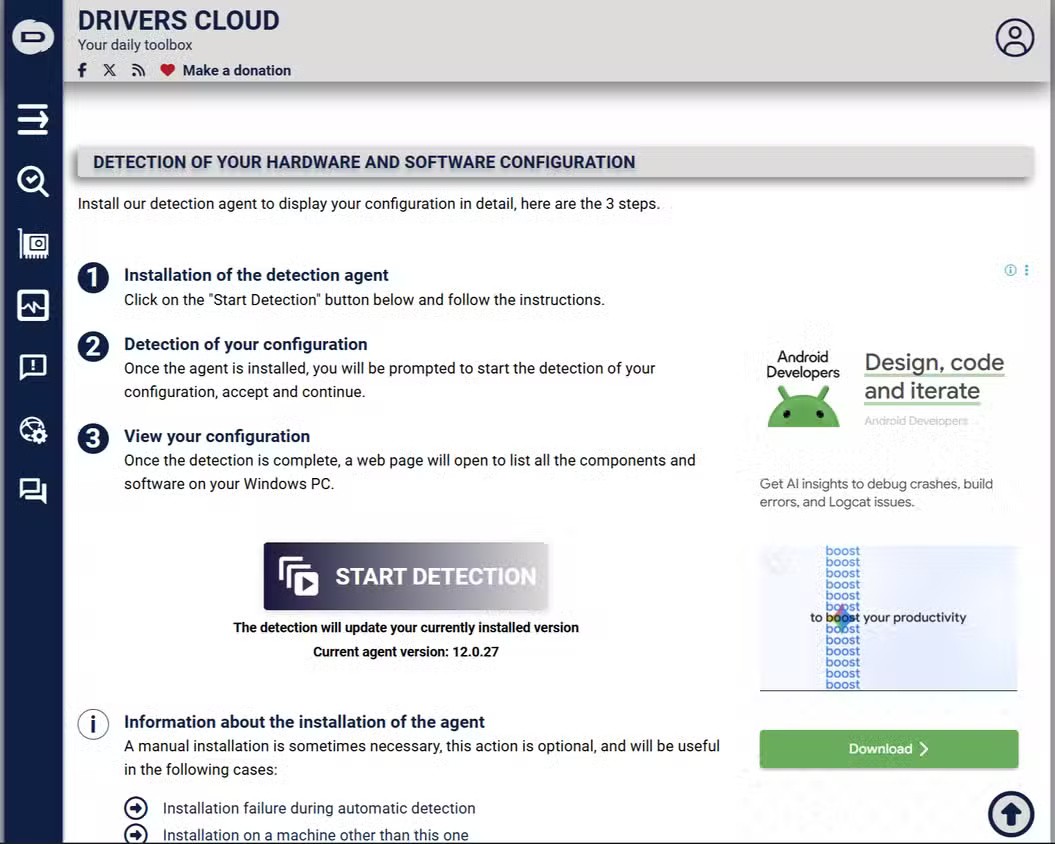Screen dimensions: 1055x844
Task: Click the Drivers Cloud logo icon
Action: coord(32,36)
